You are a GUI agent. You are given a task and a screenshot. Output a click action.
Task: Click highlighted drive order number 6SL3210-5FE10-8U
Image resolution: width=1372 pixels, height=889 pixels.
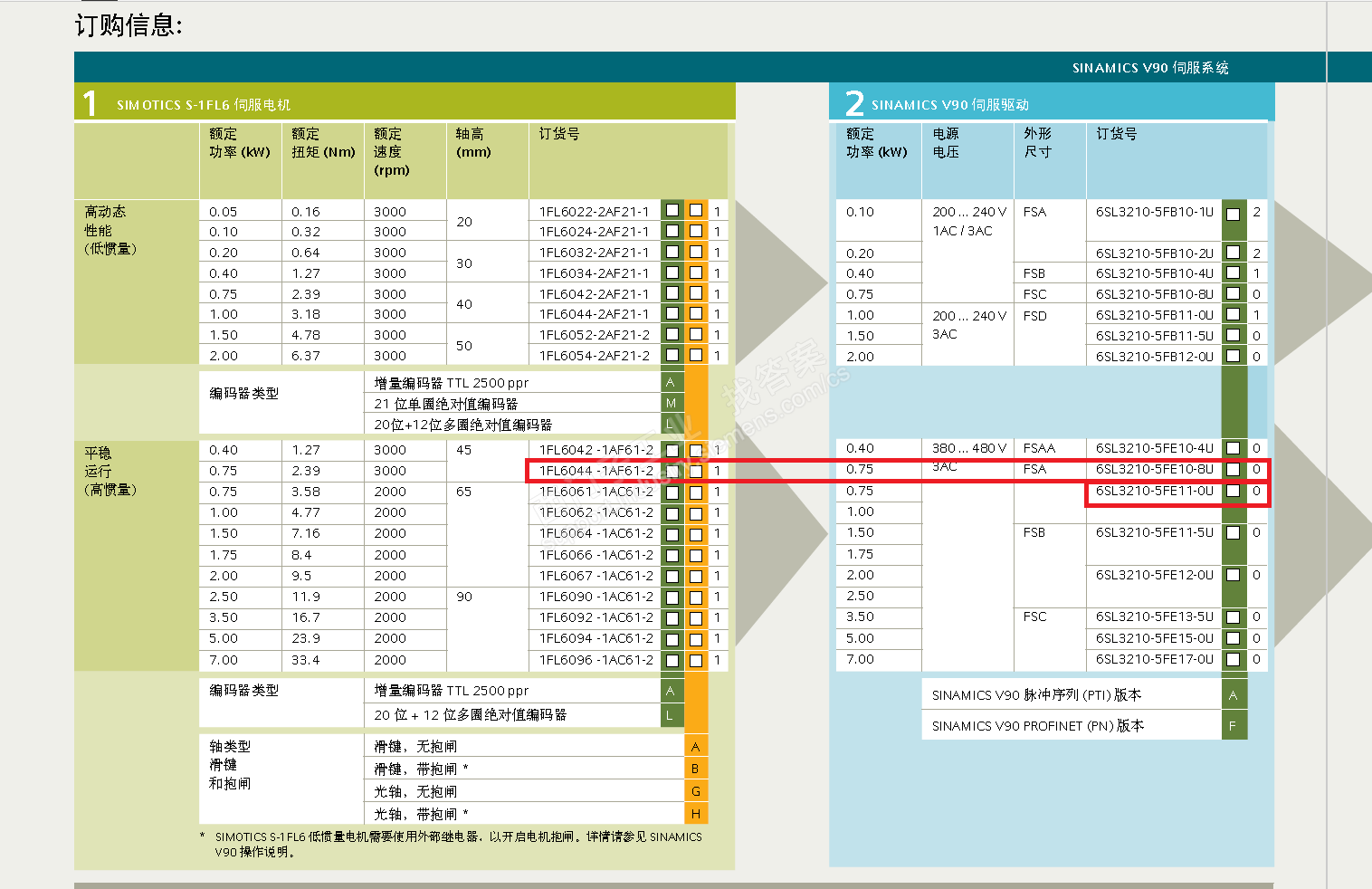pyautogui.click(x=1155, y=469)
